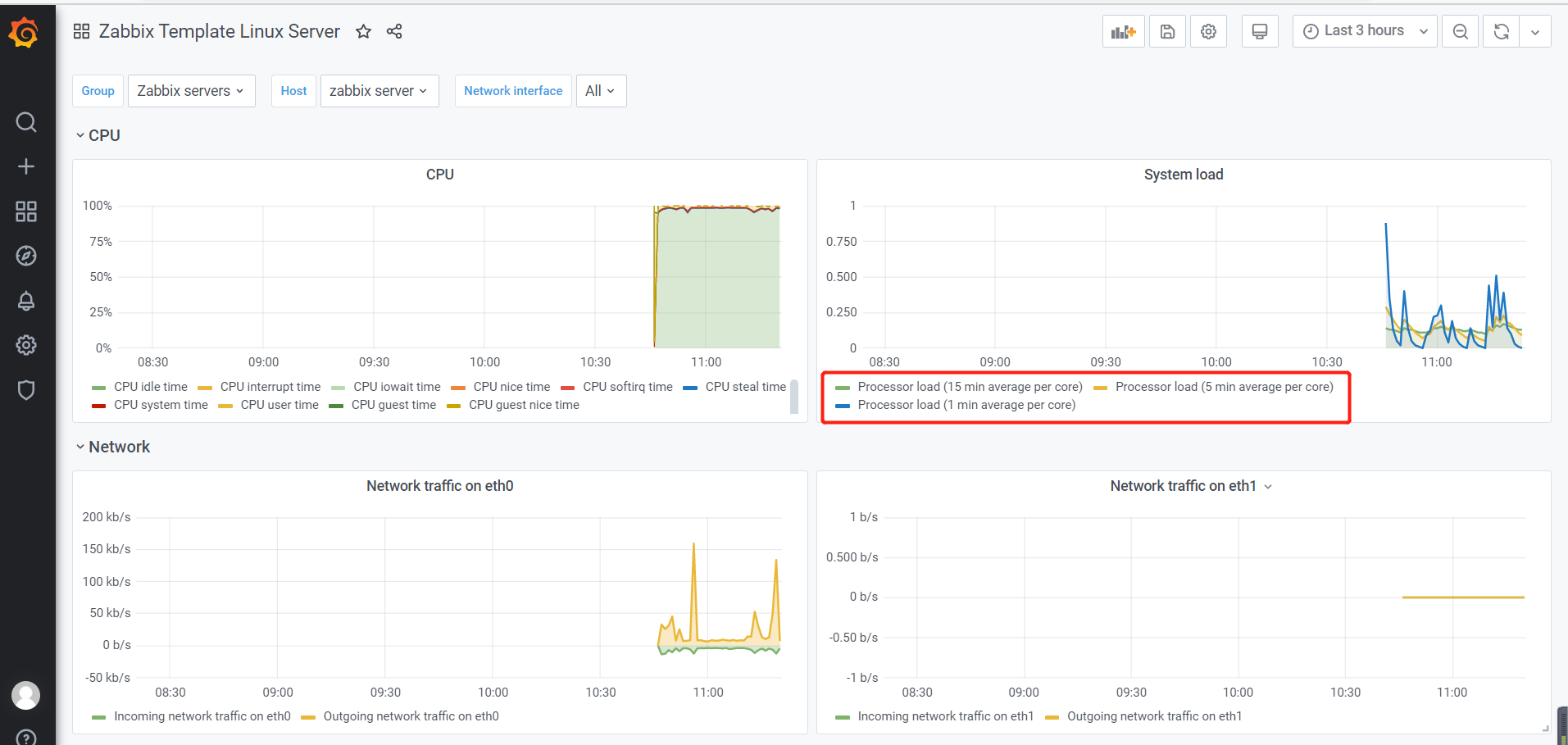Click Processor load 1 min color swatch
Image resolution: width=1568 pixels, height=745 pixels.
tap(843, 406)
